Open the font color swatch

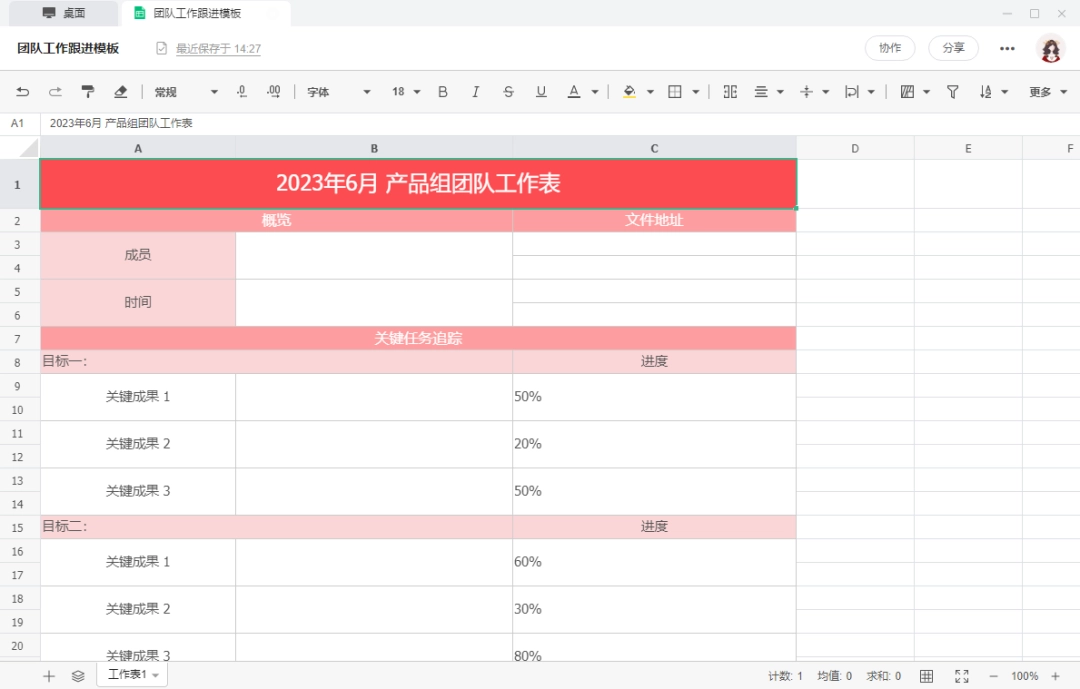pyautogui.click(x=575, y=91)
